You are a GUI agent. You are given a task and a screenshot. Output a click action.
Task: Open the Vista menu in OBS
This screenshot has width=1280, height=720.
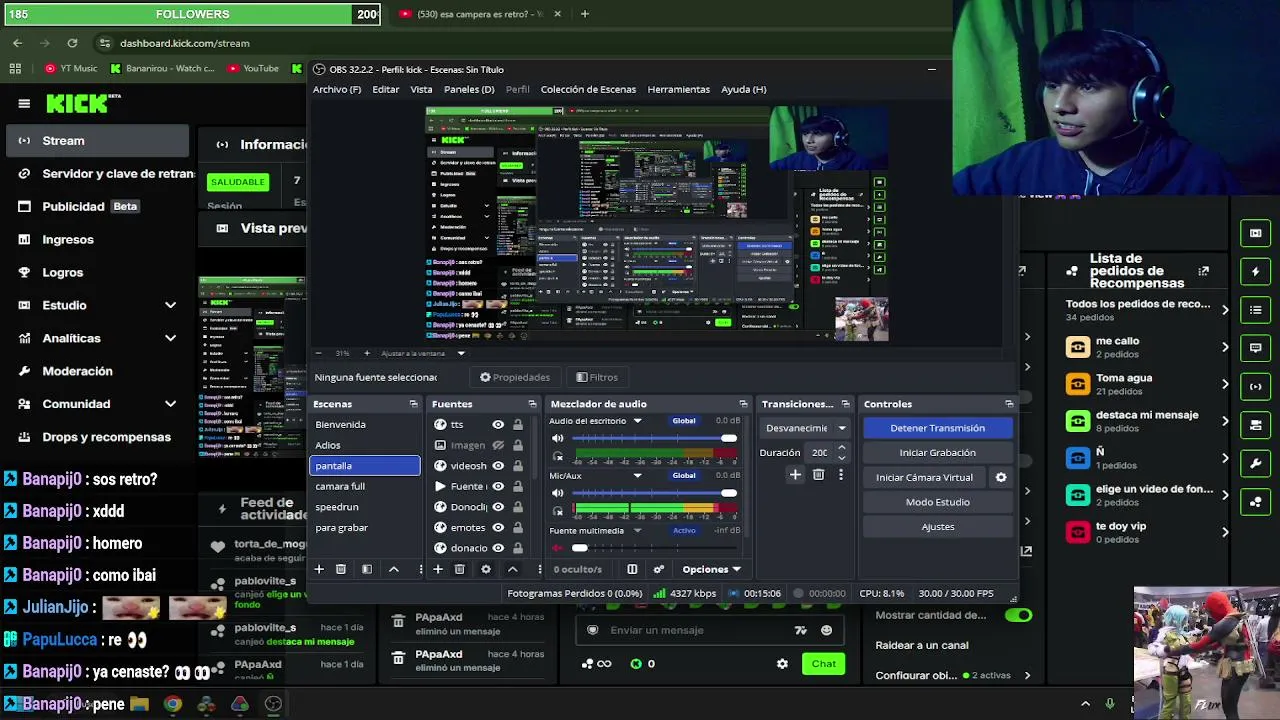coord(421,89)
